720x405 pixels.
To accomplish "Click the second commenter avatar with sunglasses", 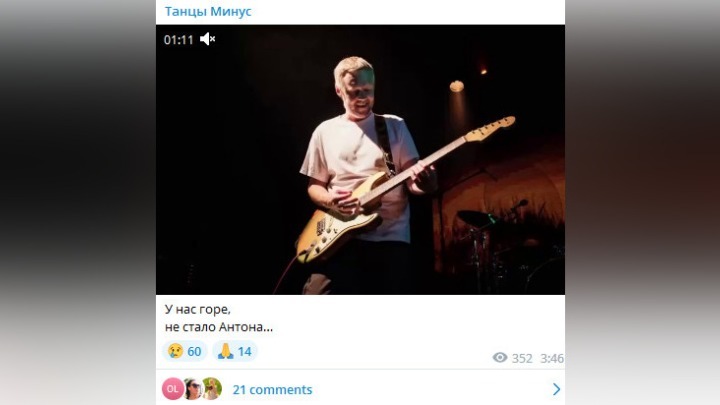I will coord(193,389).
